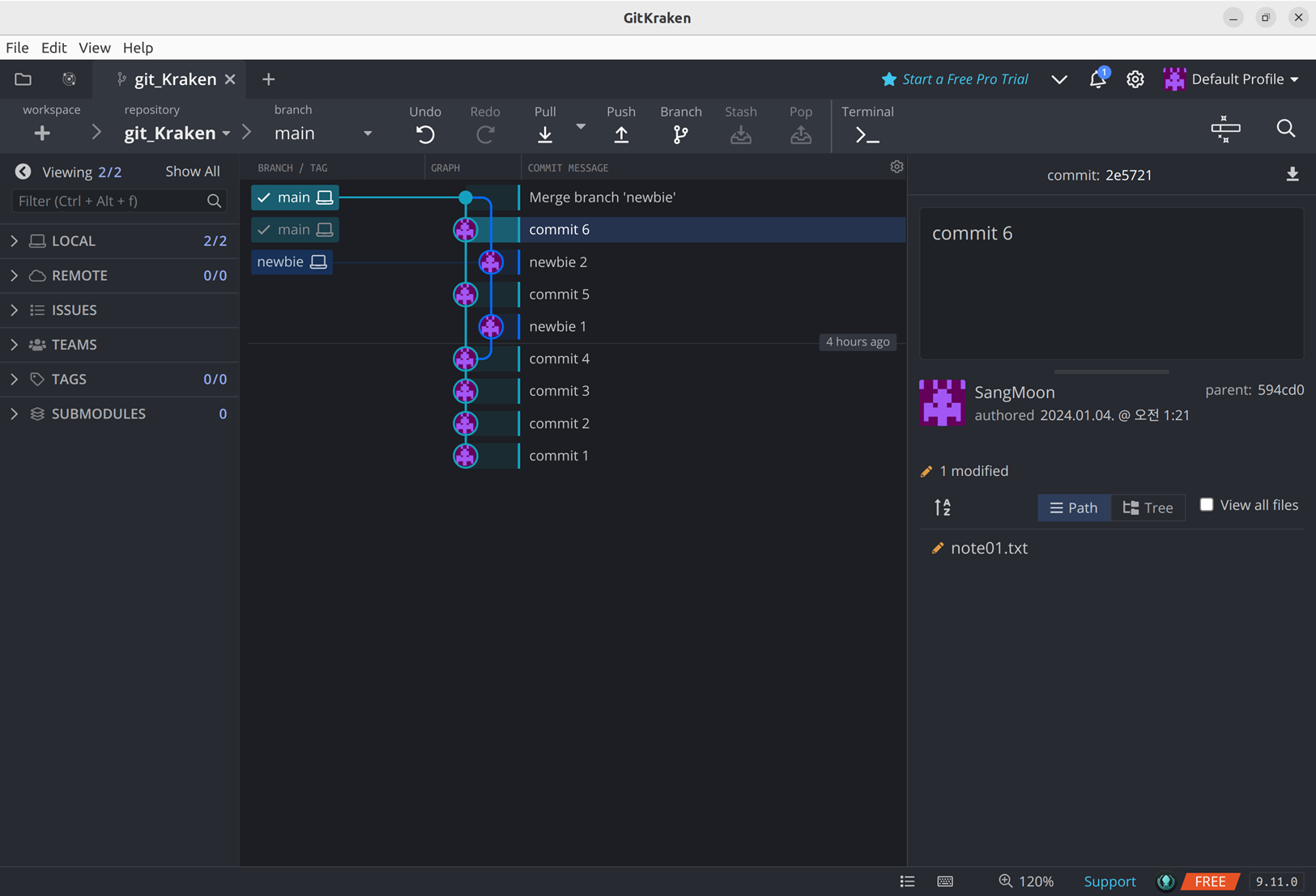The image size is (1316, 896).
Task: Click parent commit hash 594cd0
Action: [x=1280, y=389]
